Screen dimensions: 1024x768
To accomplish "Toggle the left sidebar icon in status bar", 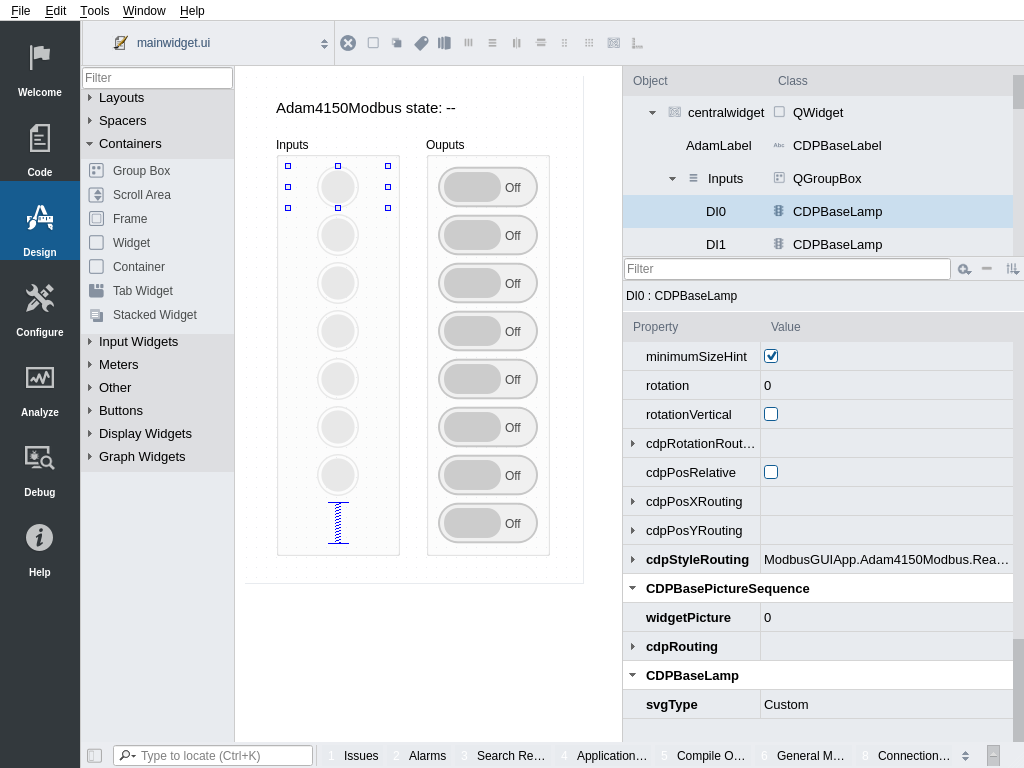I will coord(95,756).
